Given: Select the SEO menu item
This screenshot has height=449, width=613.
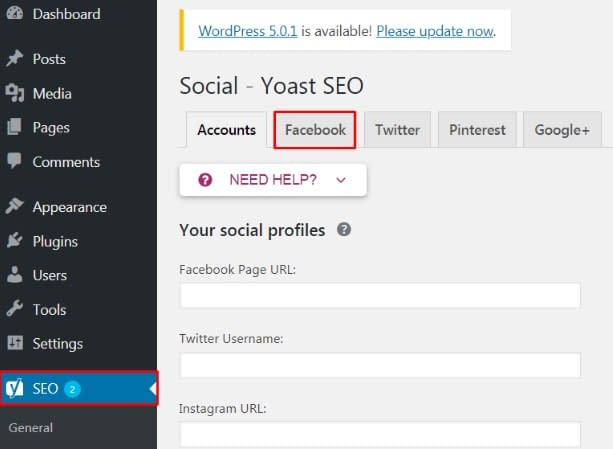Looking at the screenshot, I should (x=79, y=388).
